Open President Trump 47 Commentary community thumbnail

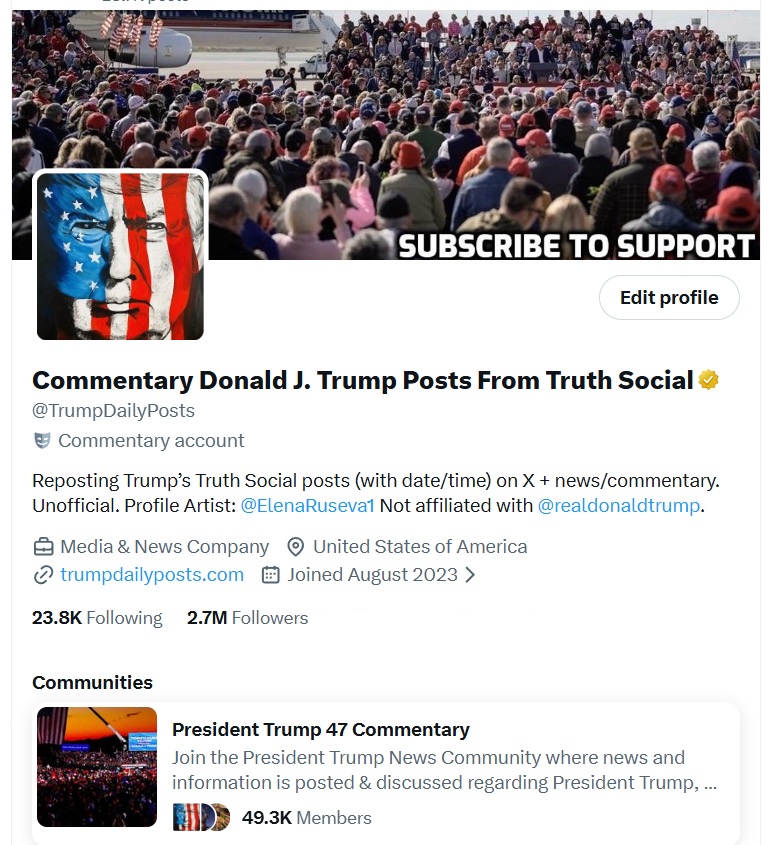(x=97, y=767)
